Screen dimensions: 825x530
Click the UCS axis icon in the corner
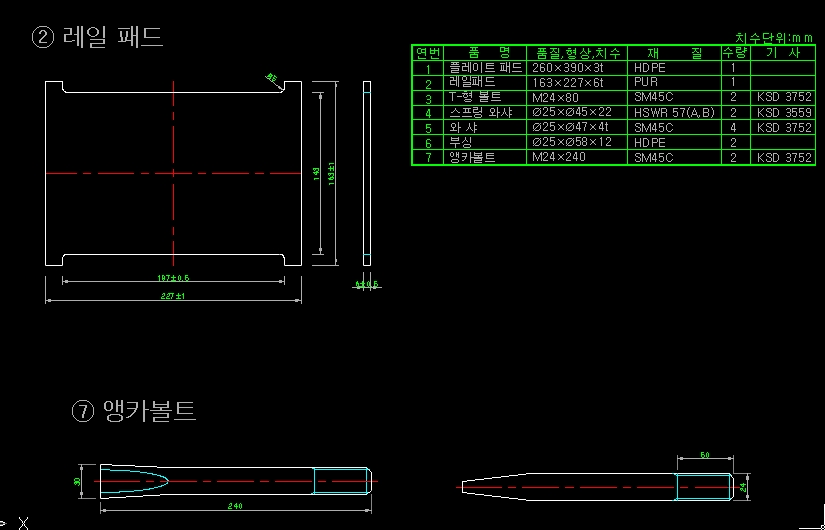[14, 522]
